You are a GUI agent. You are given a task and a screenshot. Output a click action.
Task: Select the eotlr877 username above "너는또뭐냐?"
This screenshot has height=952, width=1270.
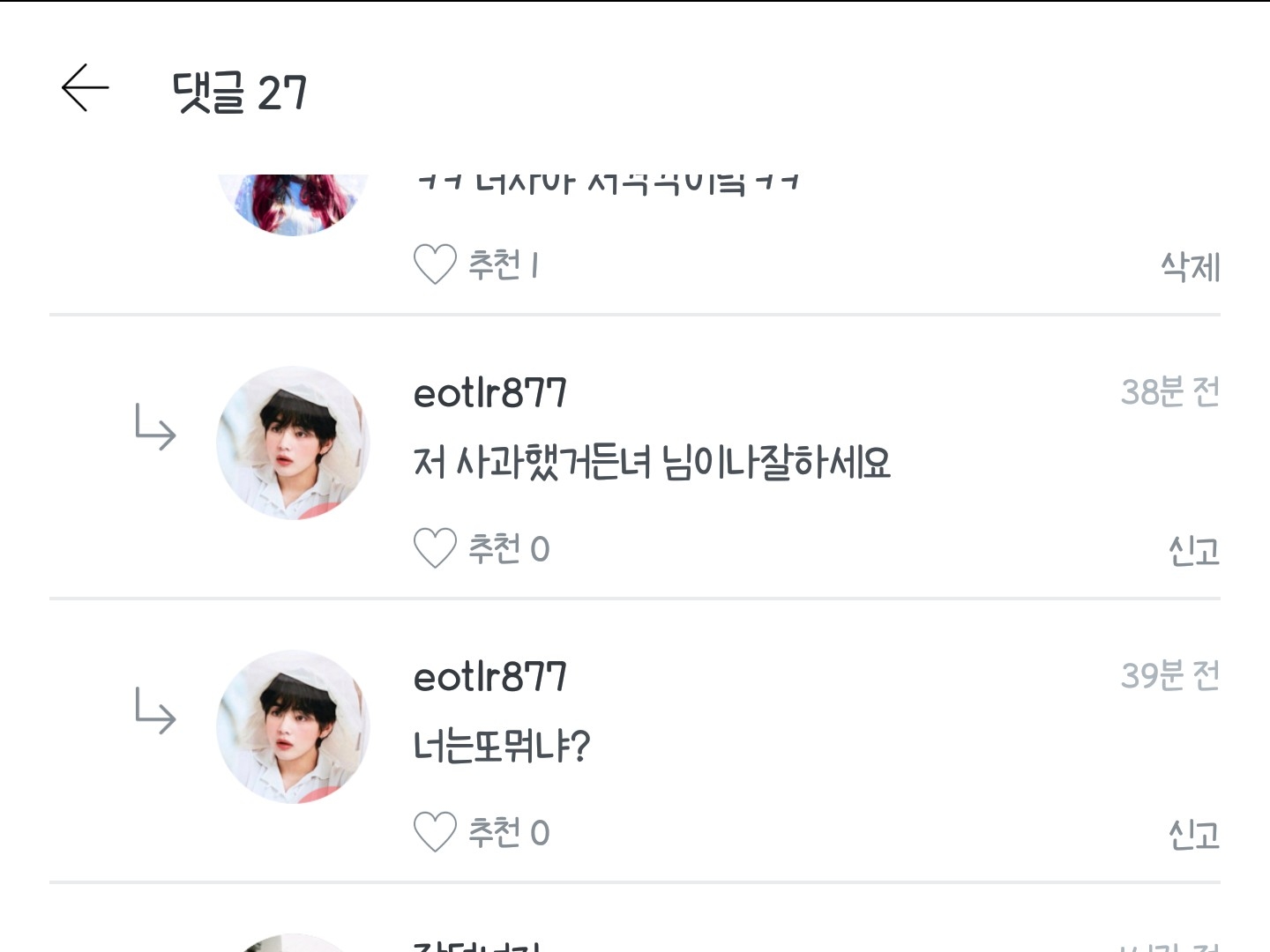[x=490, y=677]
